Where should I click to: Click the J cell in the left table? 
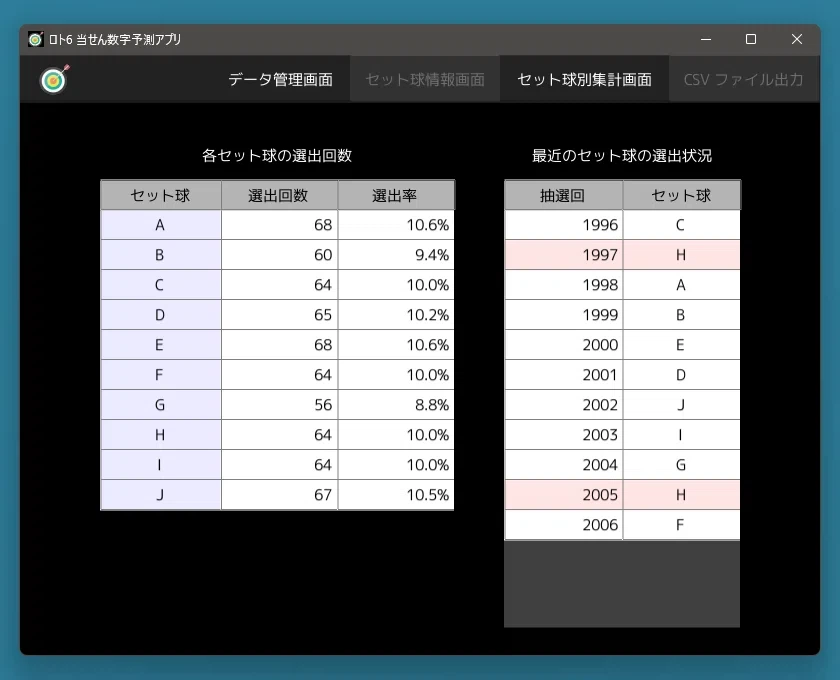coord(161,495)
